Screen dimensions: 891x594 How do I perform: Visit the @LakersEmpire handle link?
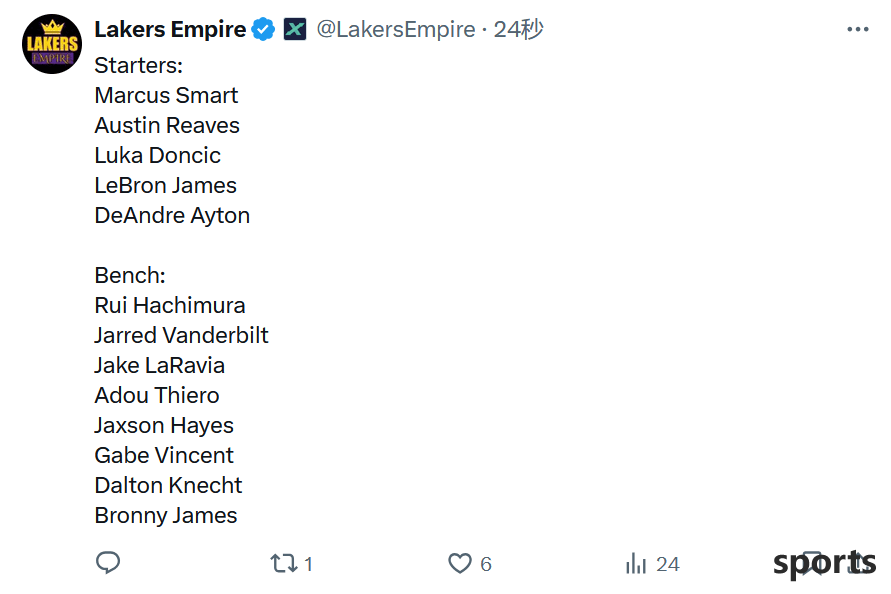pos(395,29)
